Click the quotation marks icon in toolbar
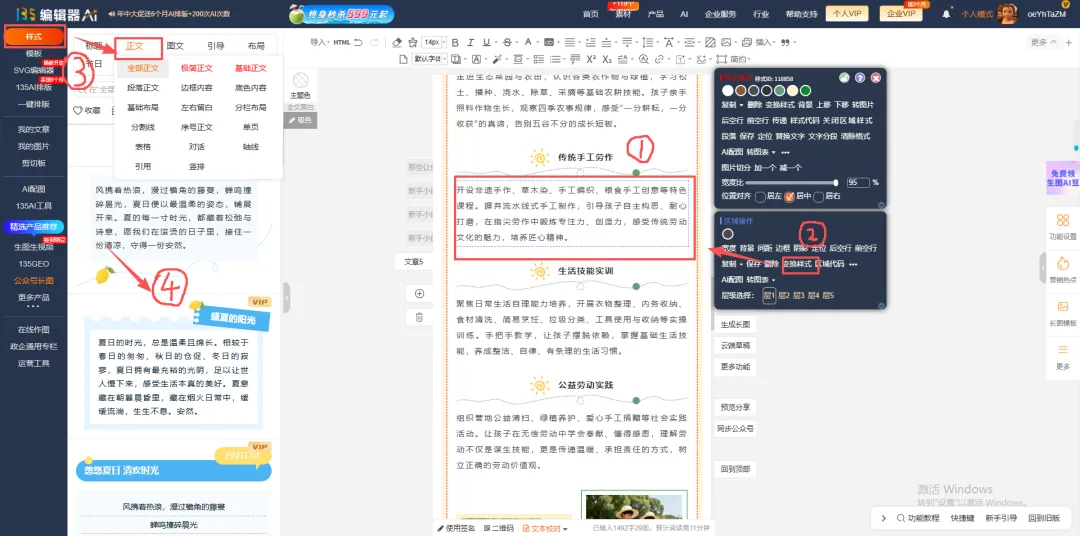Image resolution: width=1080 pixels, height=536 pixels. (x=785, y=43)
